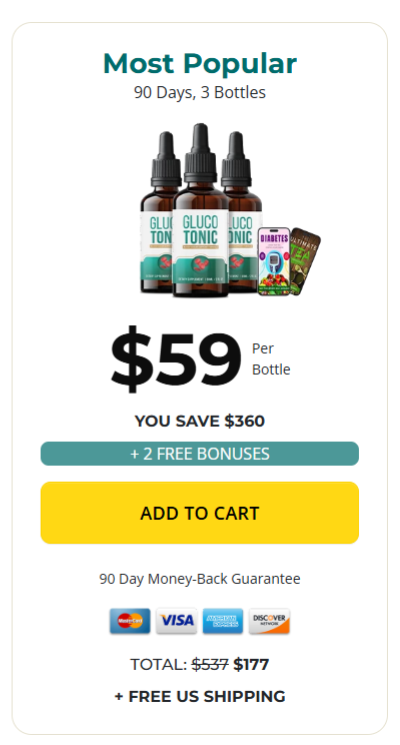Click the Per Bottle label
The image size is (400, 745).
click(271, 359)
